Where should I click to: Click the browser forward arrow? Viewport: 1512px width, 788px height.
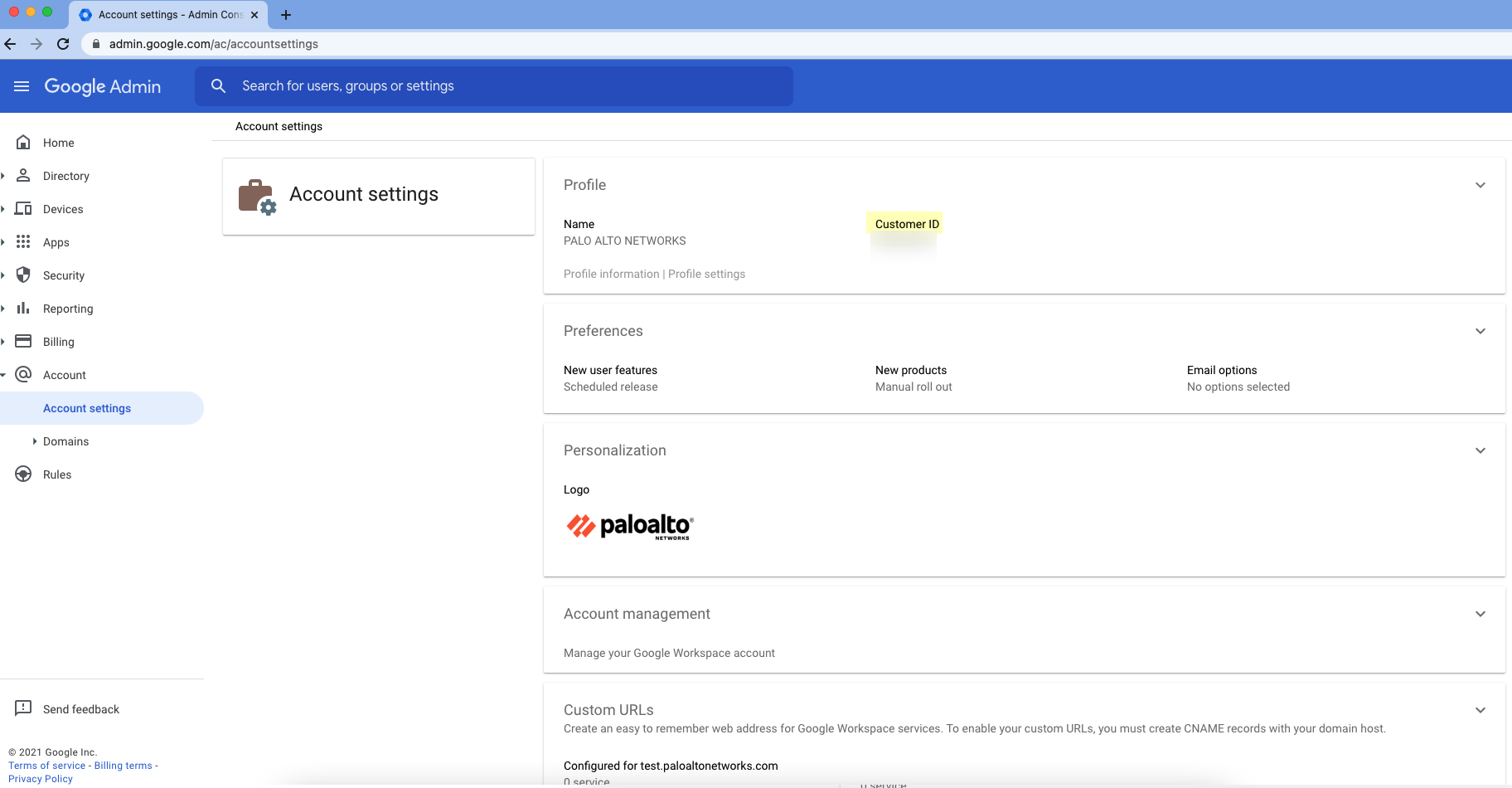pos(36,44)
